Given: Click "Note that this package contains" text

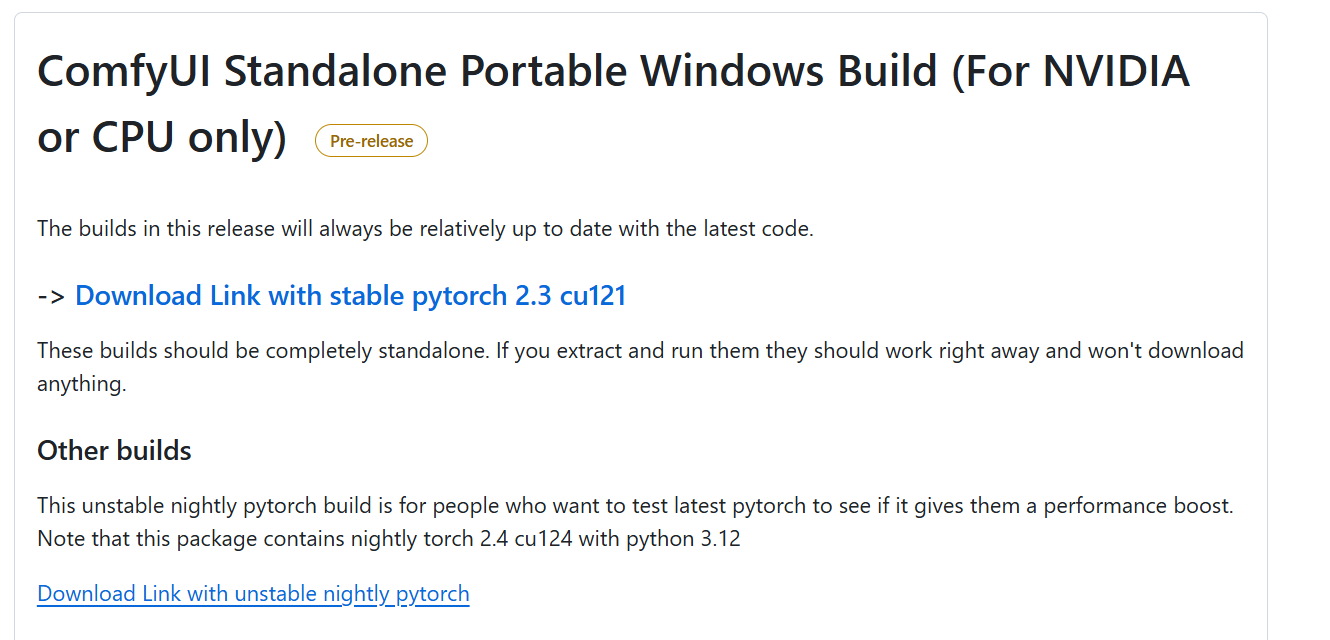Looking at the screenshot, I should [190, 539].
